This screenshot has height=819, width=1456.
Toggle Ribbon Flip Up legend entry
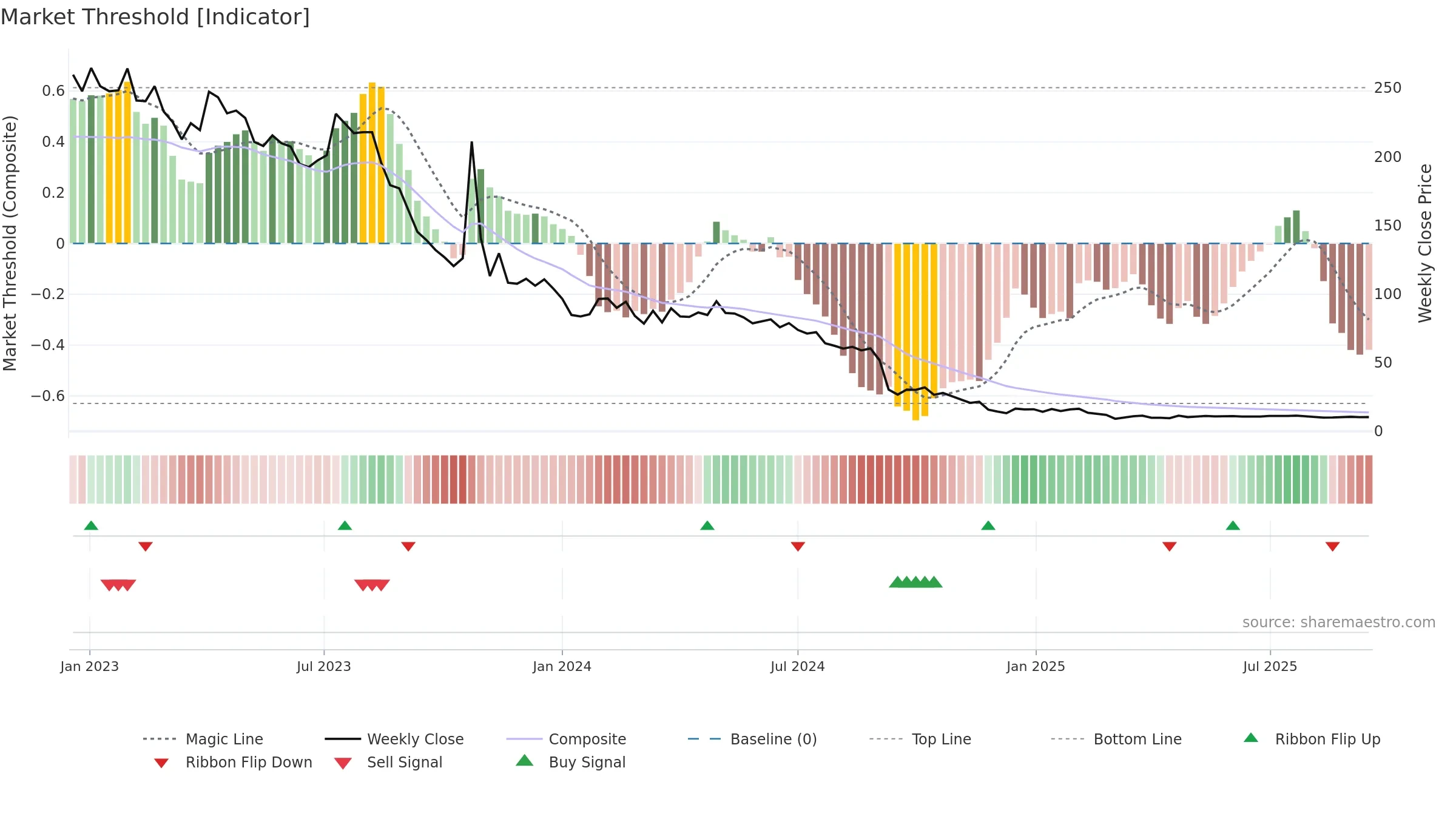click(1312, 739)
